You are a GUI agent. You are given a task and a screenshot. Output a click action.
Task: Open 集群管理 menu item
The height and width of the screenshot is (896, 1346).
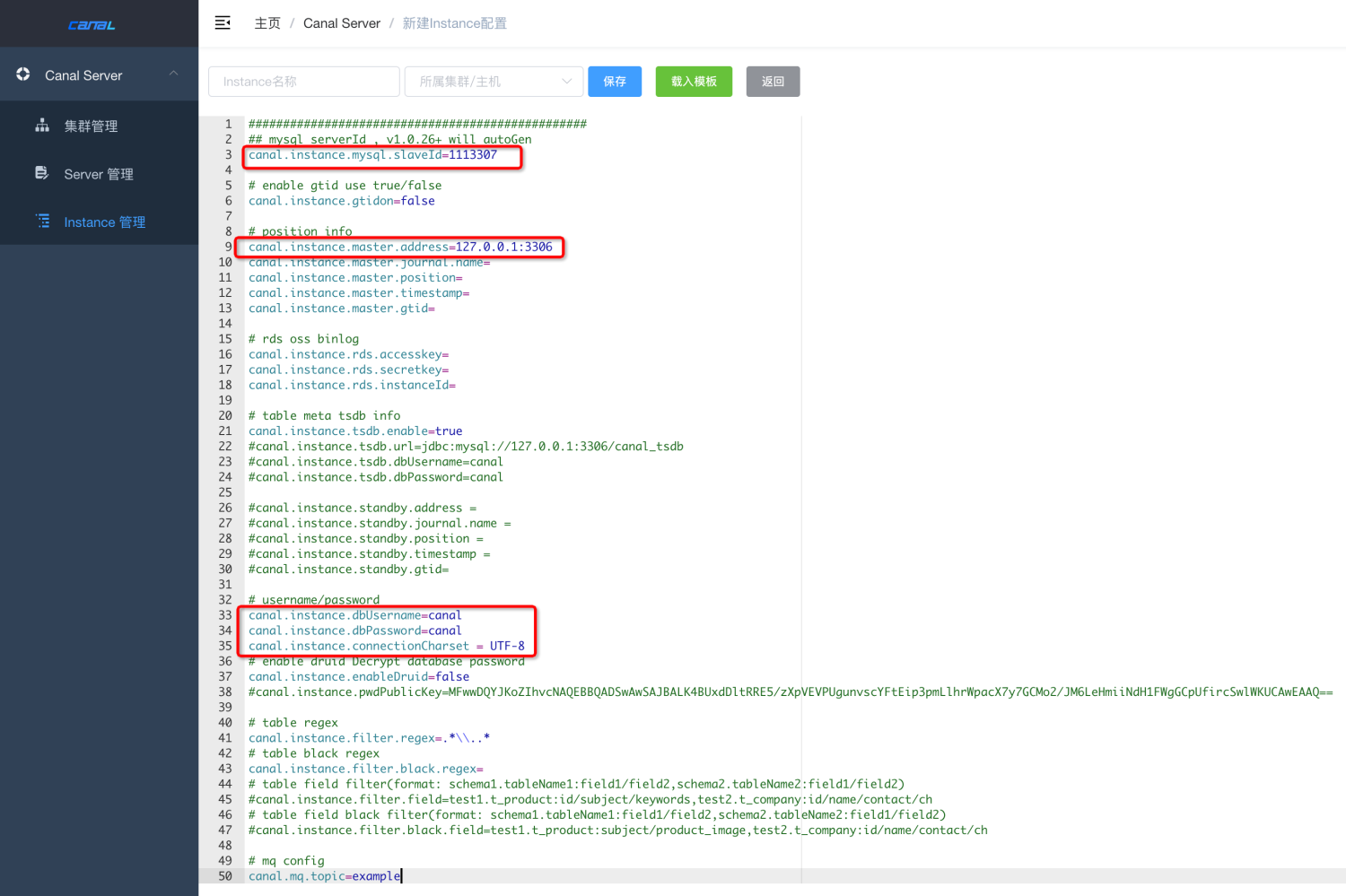point(99,126)
